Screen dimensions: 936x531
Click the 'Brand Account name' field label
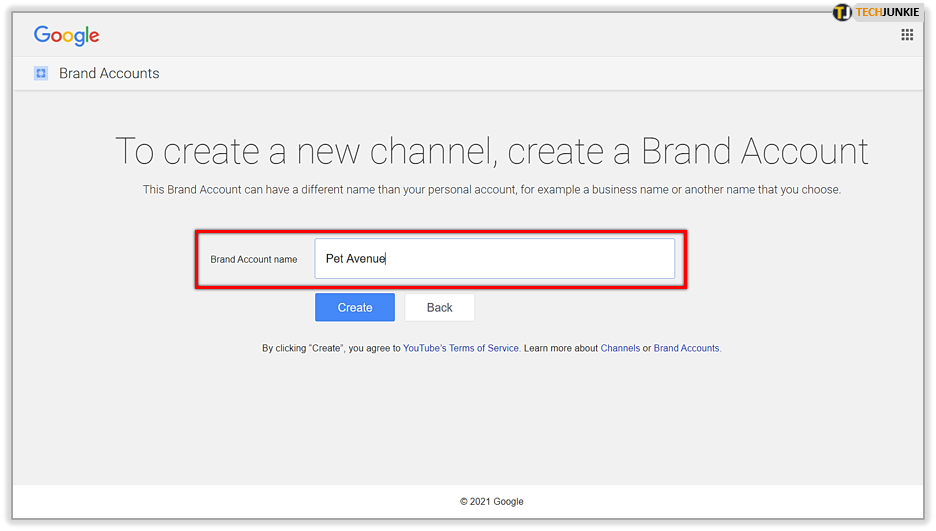pos(254,259)
